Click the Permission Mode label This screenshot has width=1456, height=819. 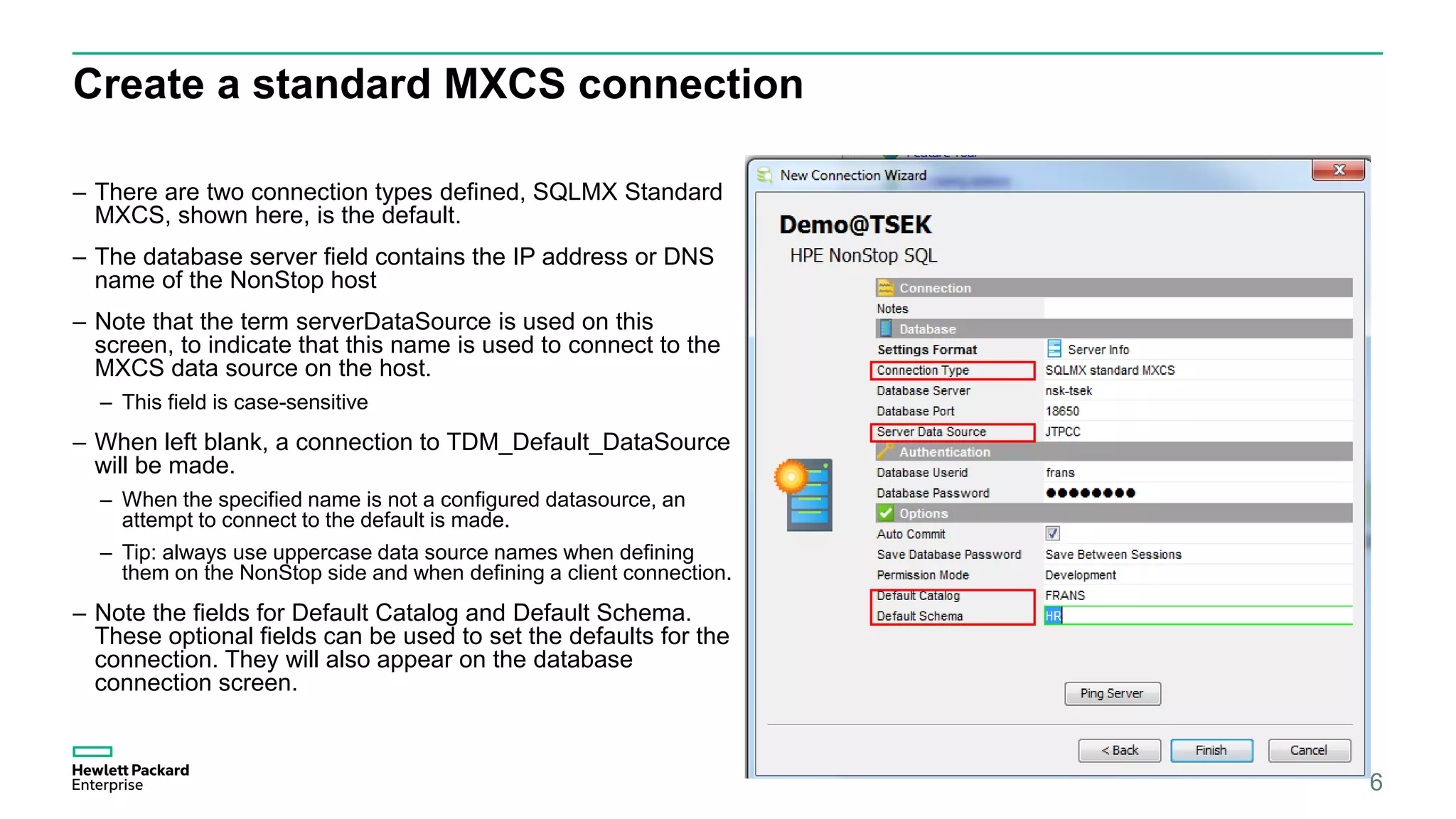923,575
